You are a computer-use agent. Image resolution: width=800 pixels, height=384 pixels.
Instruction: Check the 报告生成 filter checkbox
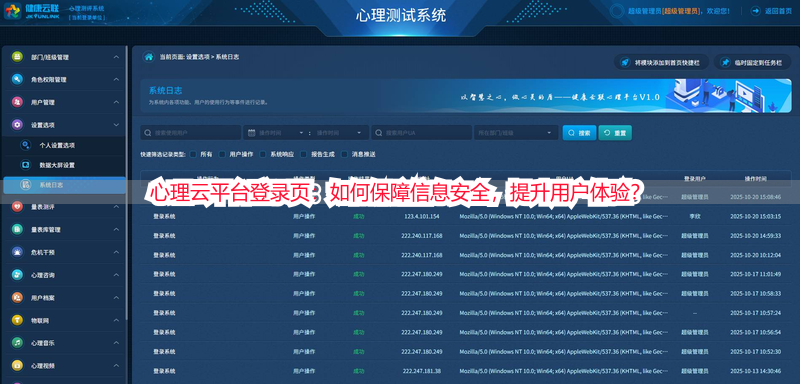[304, 154]
